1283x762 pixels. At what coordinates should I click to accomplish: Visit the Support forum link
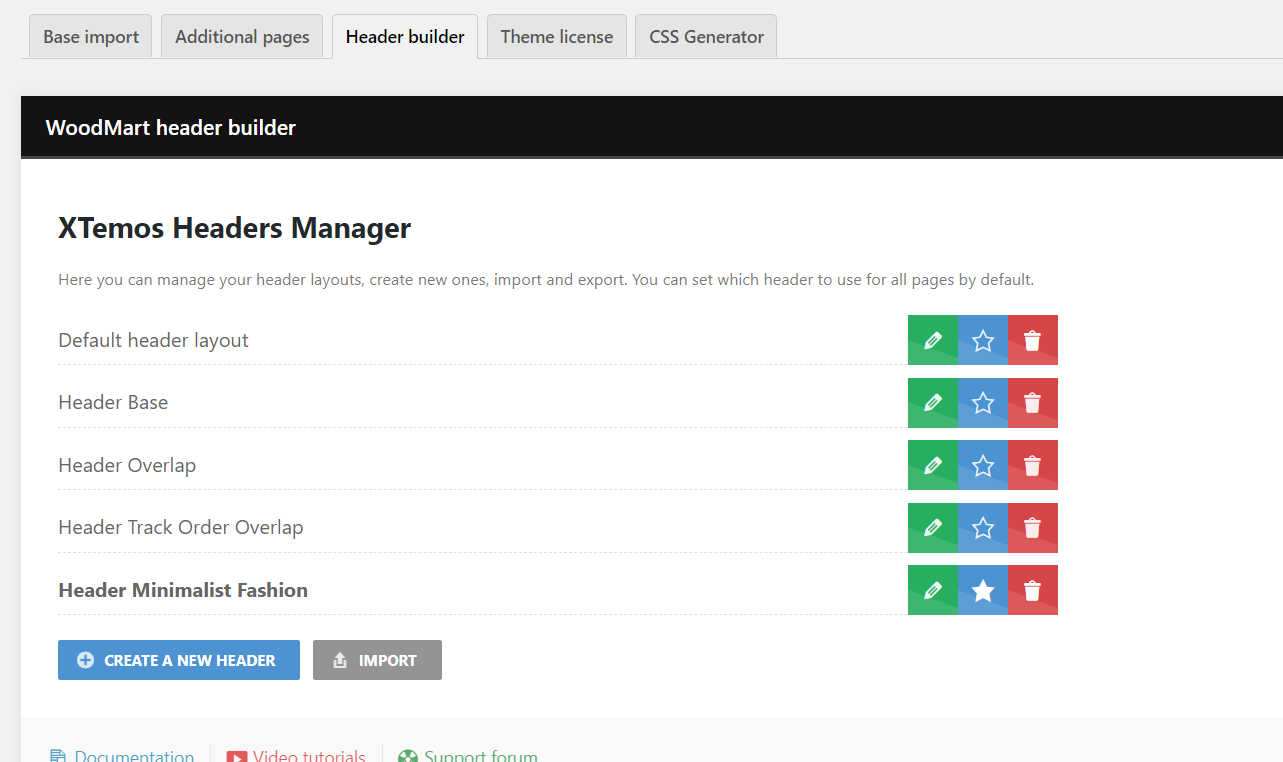pos(468,756)
